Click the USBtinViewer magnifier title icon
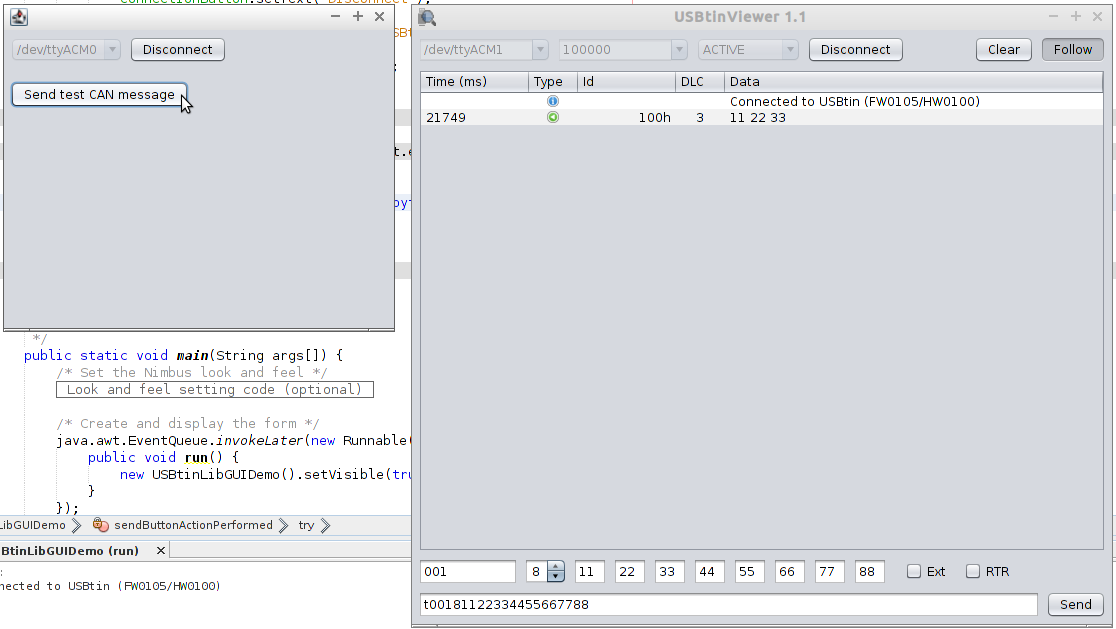Image resolution: width=1116 pixels, height=629 pixels. click(x=427, y=17)
